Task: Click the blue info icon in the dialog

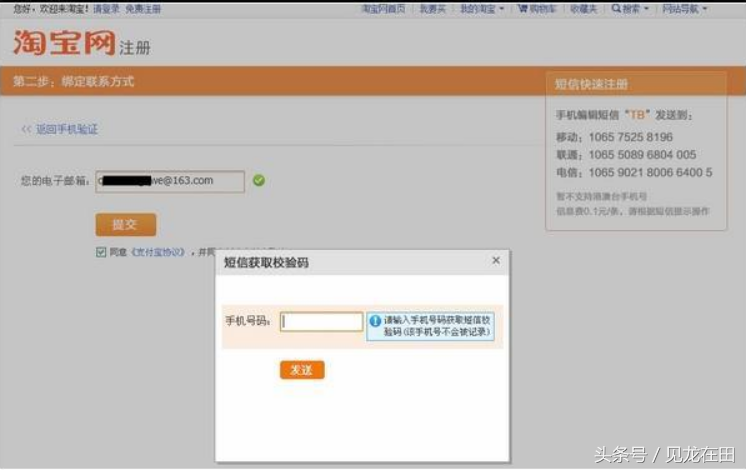Action: coord(375,321)
